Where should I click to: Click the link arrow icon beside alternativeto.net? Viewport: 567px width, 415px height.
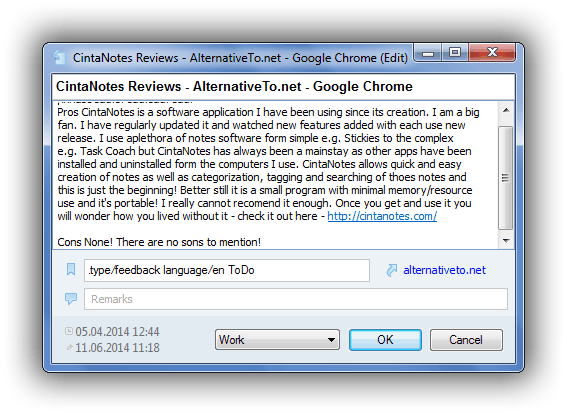(x=391, y=270)
